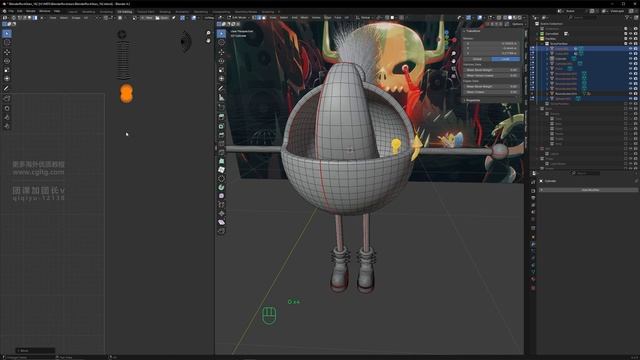This screenshot has height=360, width=640.
Task: Open the Image menu in UV editor
Action: pyautogui.click(x=76, y=18)
